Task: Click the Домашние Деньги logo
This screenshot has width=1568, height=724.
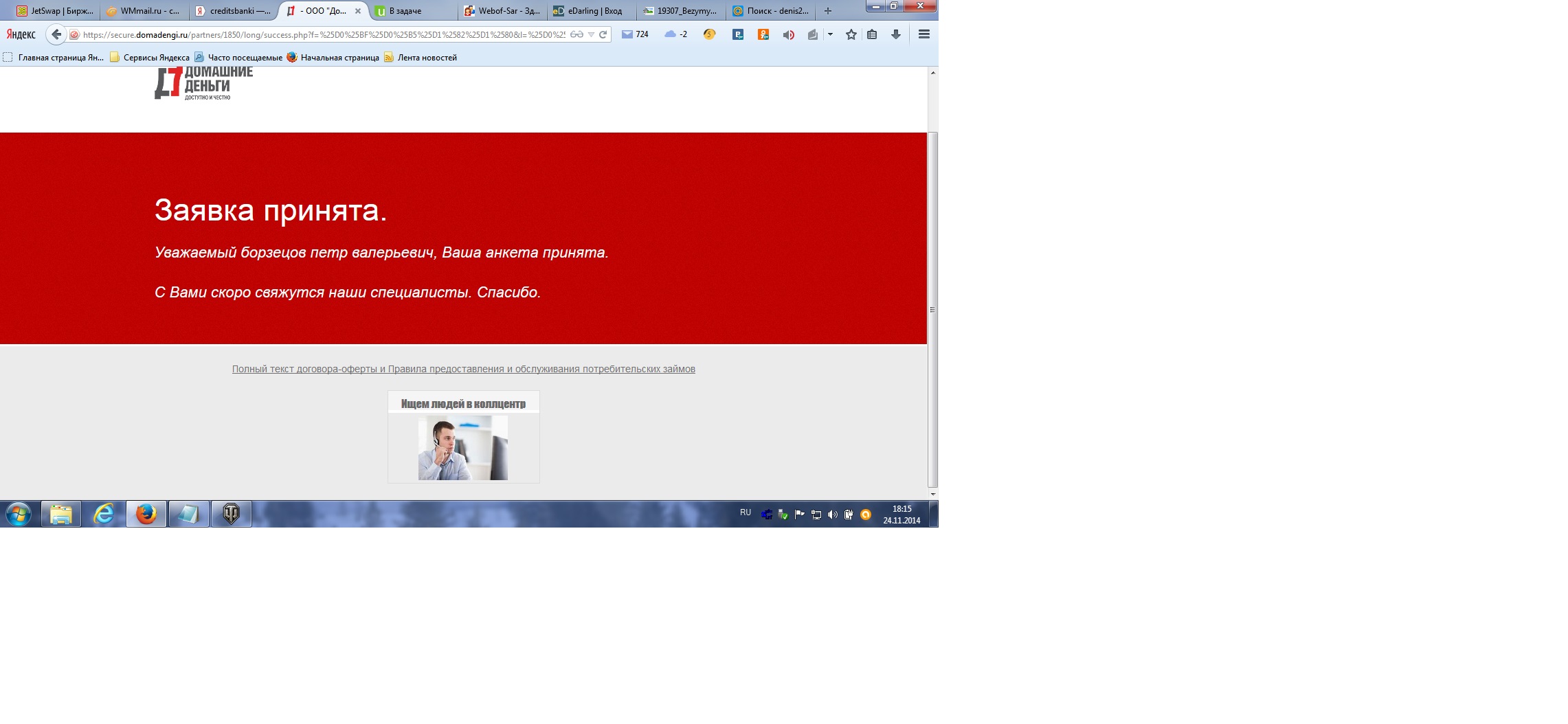Action: [x=203, y=84]
